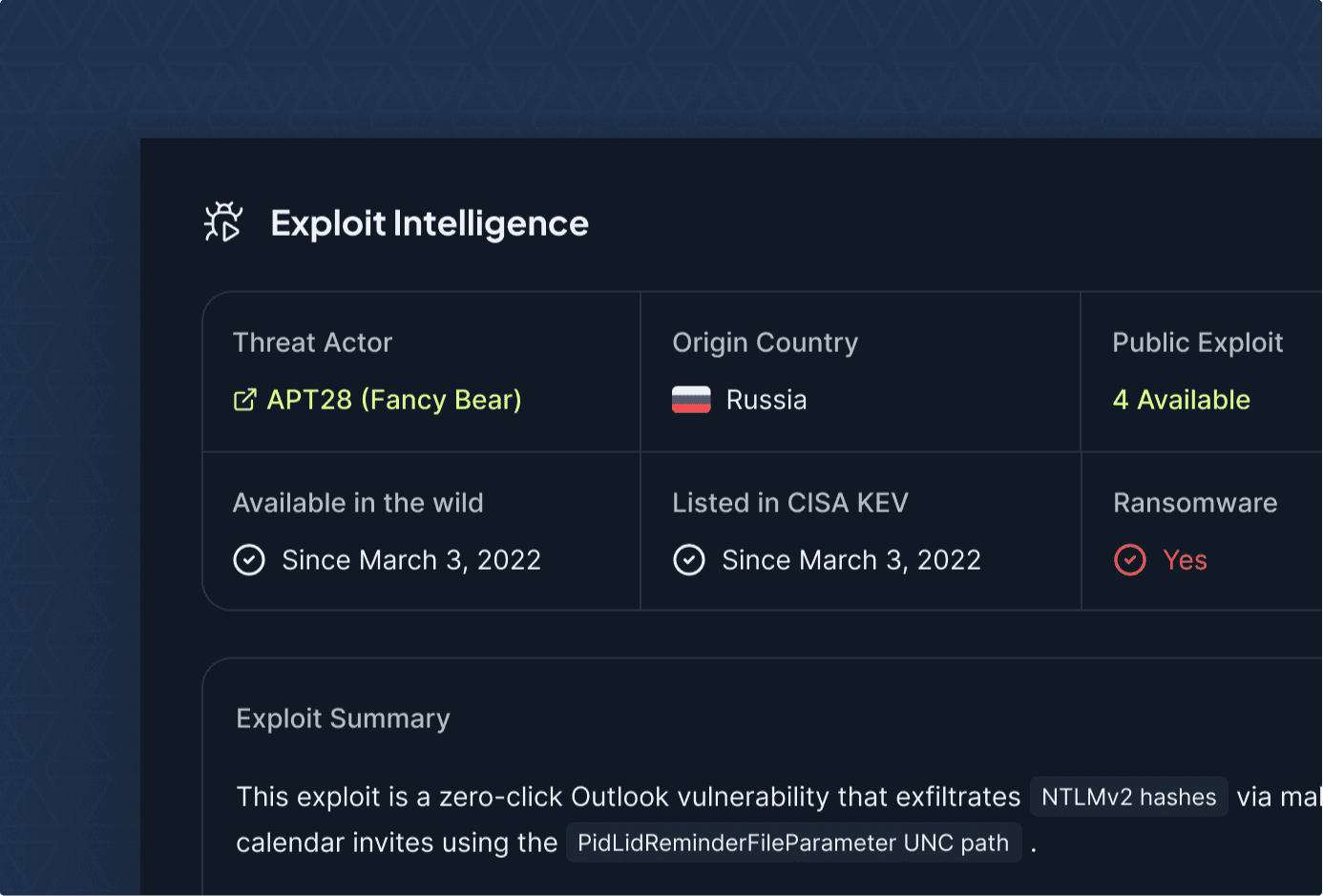Select the NTLMv2 hashes code tag
1323x896 pixels.
click(1128, 797)
